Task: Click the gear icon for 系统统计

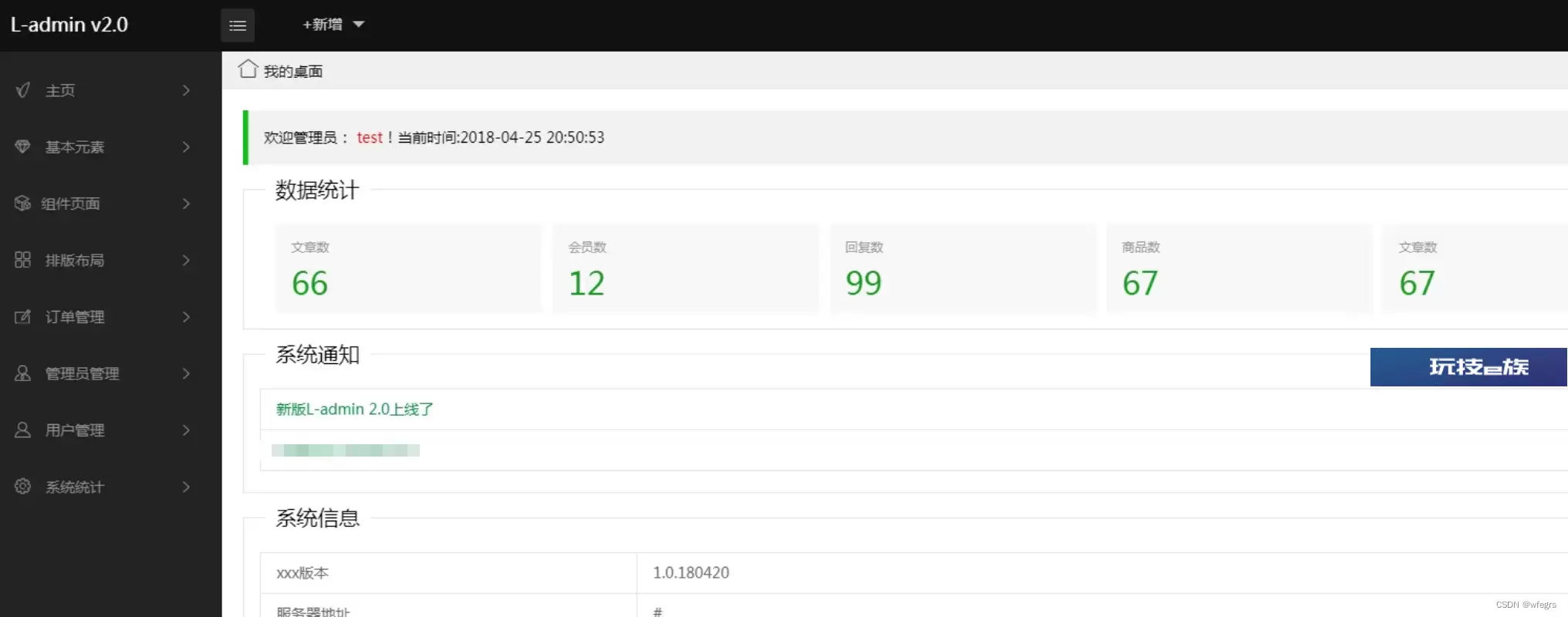Action: 23,487
